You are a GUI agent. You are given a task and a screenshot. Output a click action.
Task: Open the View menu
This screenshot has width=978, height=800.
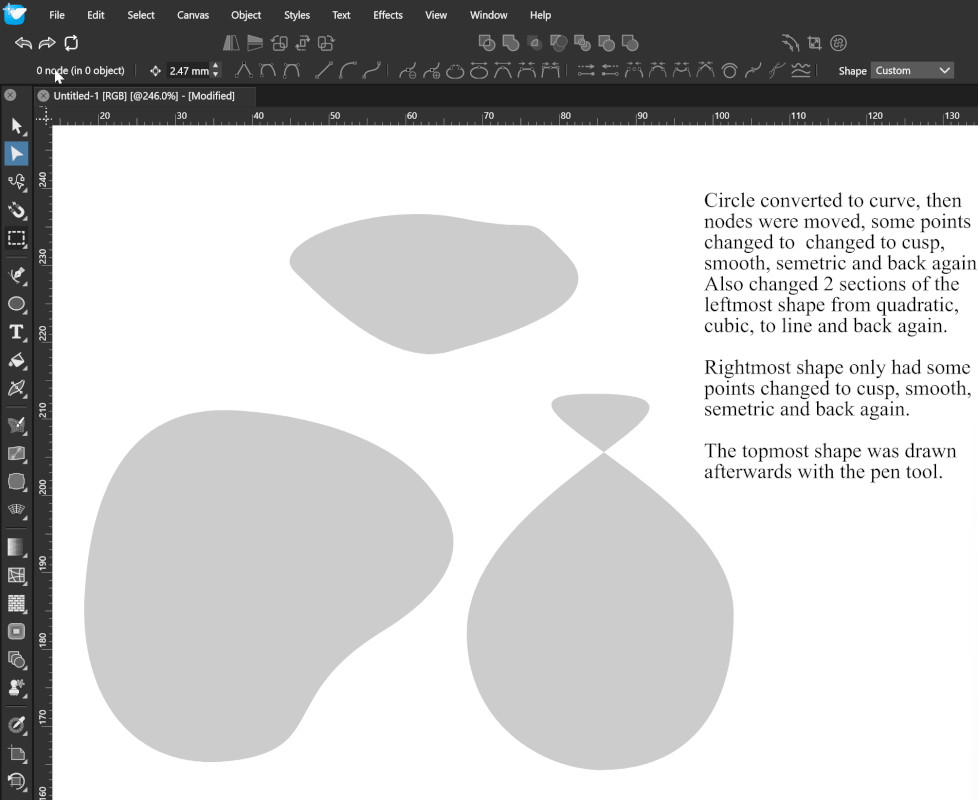click(435, 15)
